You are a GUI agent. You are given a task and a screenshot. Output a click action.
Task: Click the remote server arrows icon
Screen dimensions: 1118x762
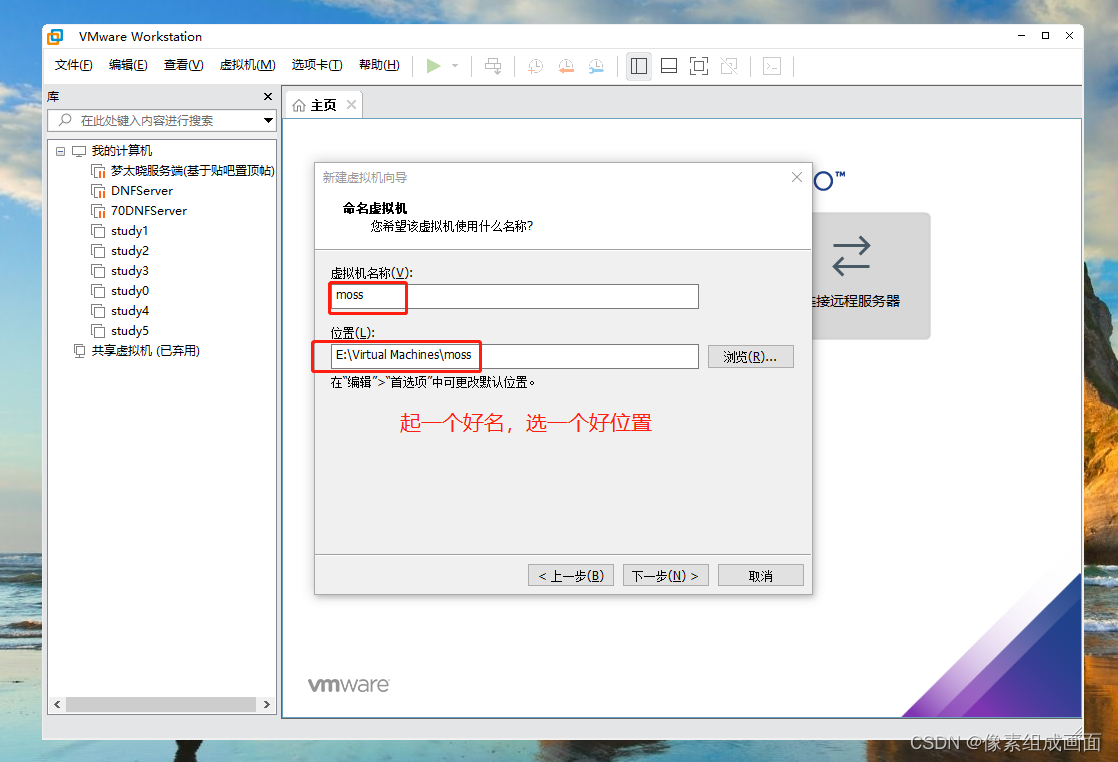click(851, 257)
